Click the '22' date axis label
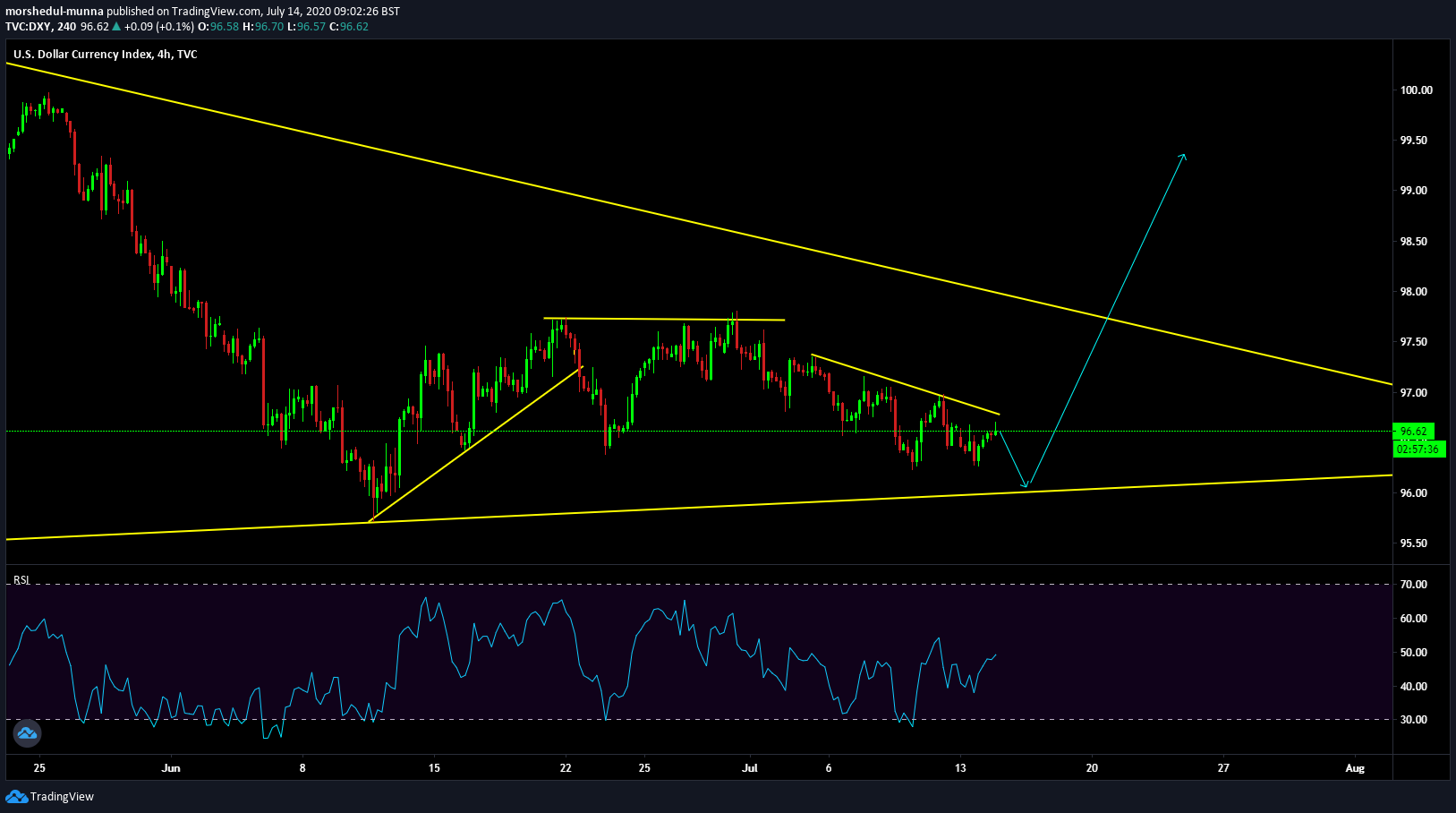This screenshot has width=1456, height=813. pyautogui.click(x=566, y=768)
